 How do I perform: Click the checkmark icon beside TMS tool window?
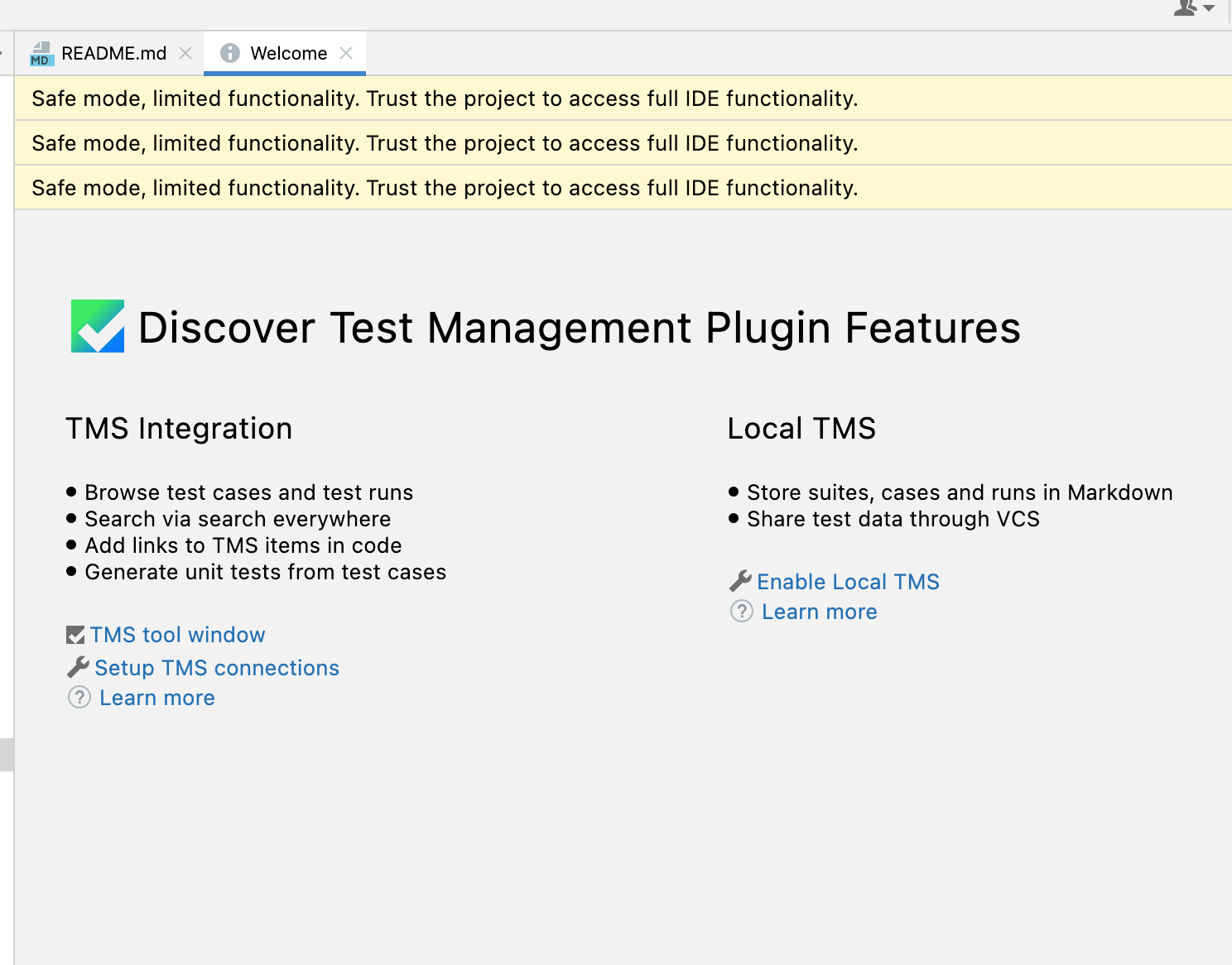click(75, 634)
